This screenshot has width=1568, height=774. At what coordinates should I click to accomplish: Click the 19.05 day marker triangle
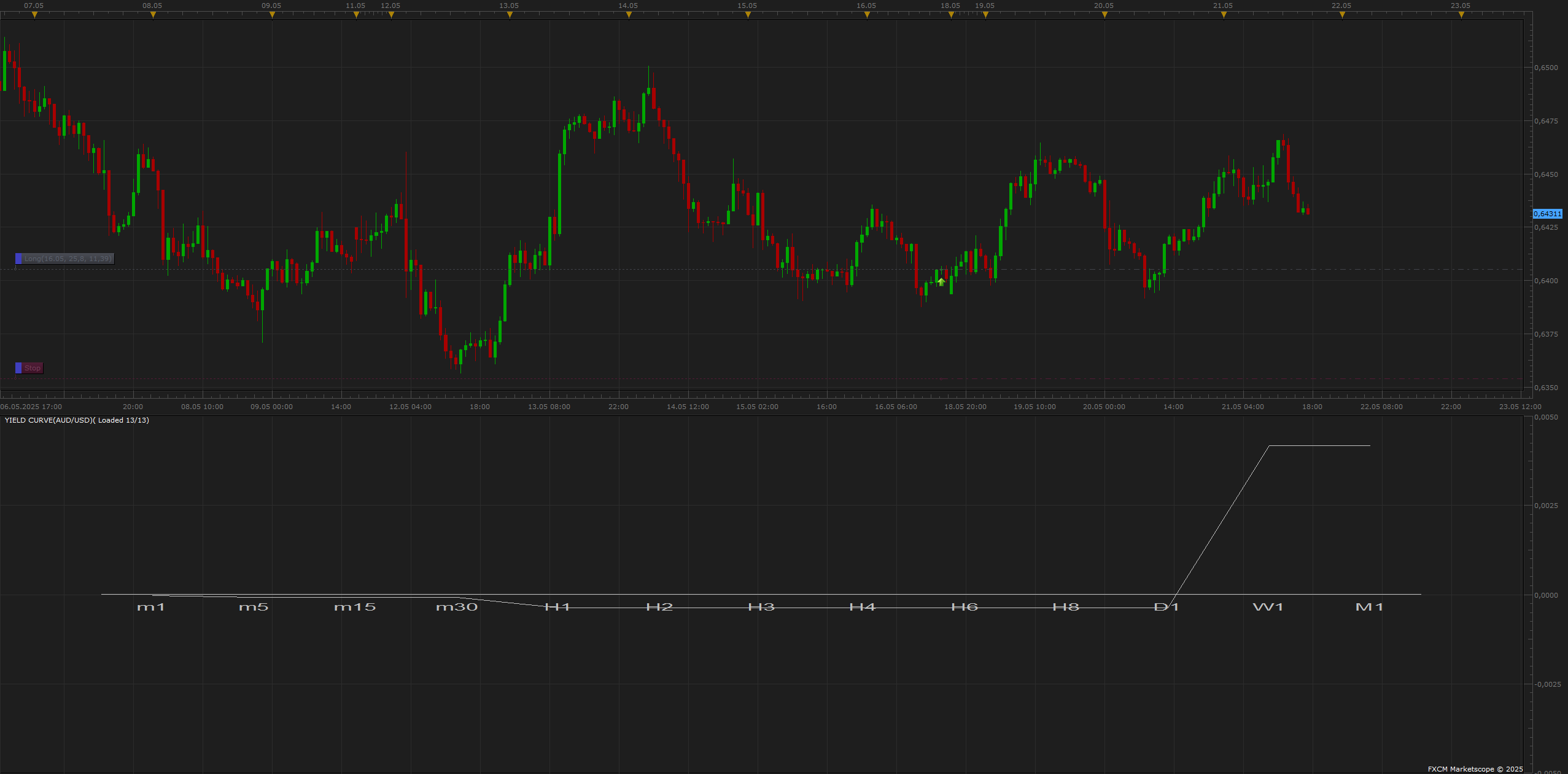[985, 15]
